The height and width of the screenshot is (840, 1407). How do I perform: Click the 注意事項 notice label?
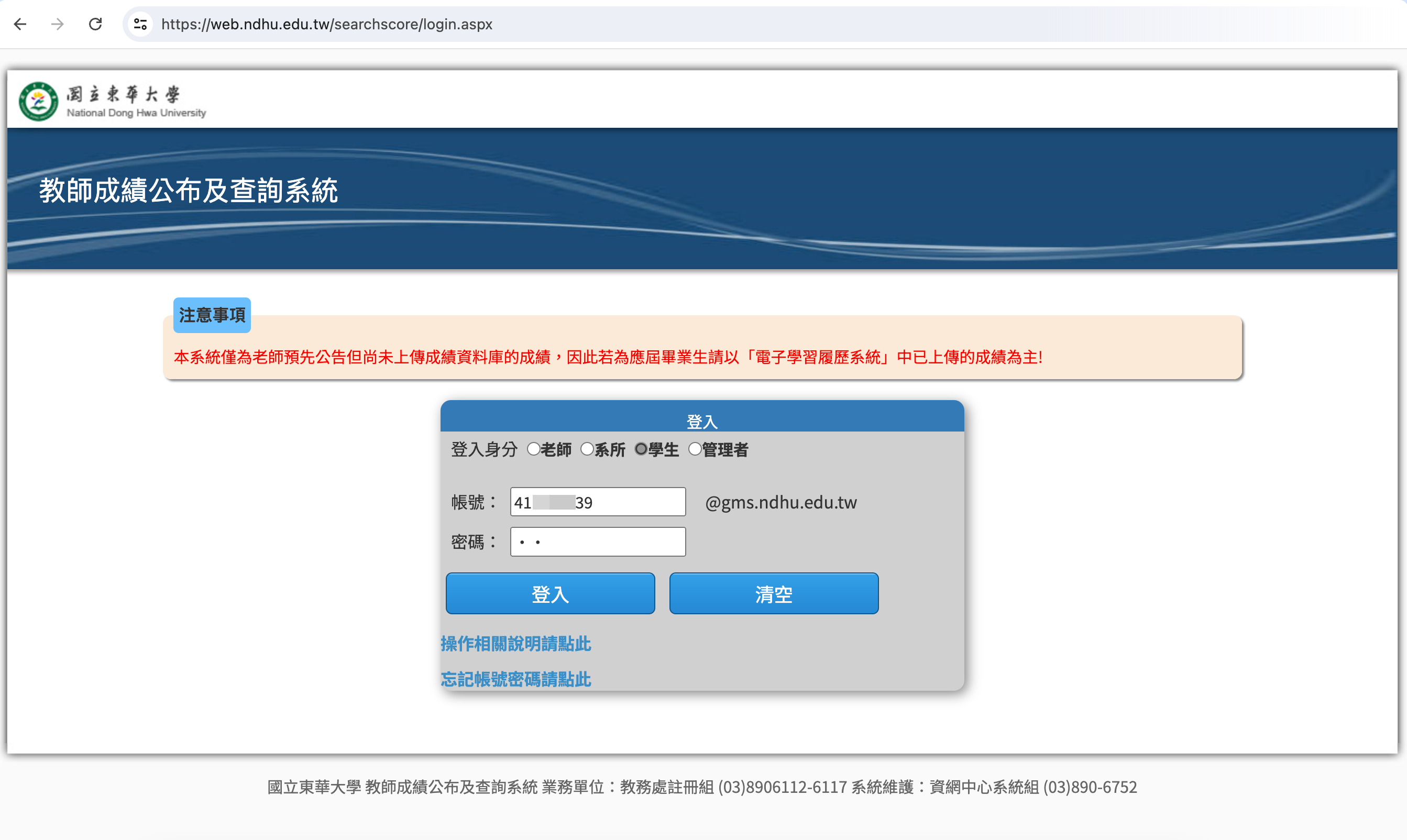point(212,315)
